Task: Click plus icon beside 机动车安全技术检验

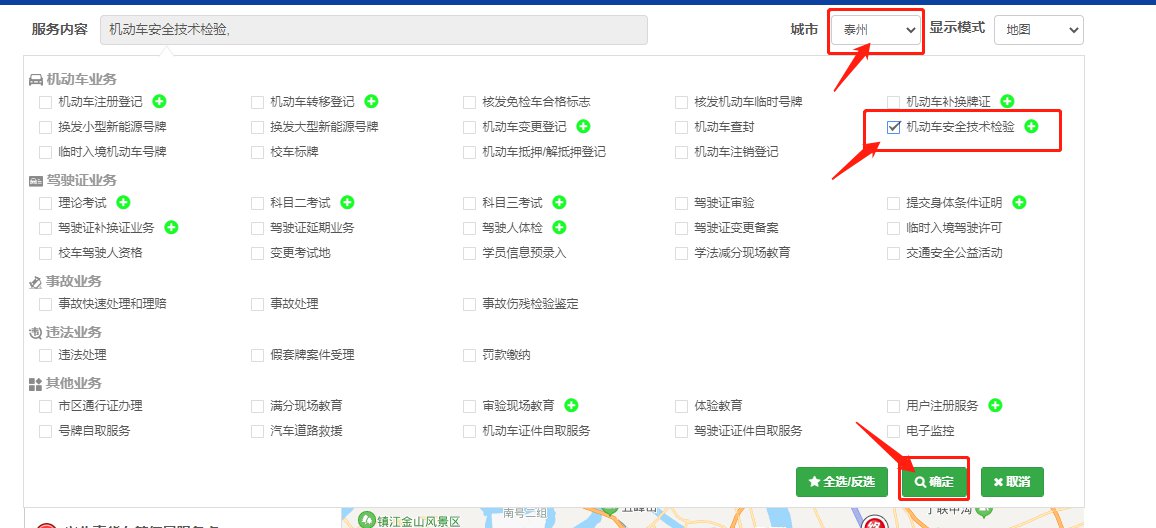Action: point(1031,127)
